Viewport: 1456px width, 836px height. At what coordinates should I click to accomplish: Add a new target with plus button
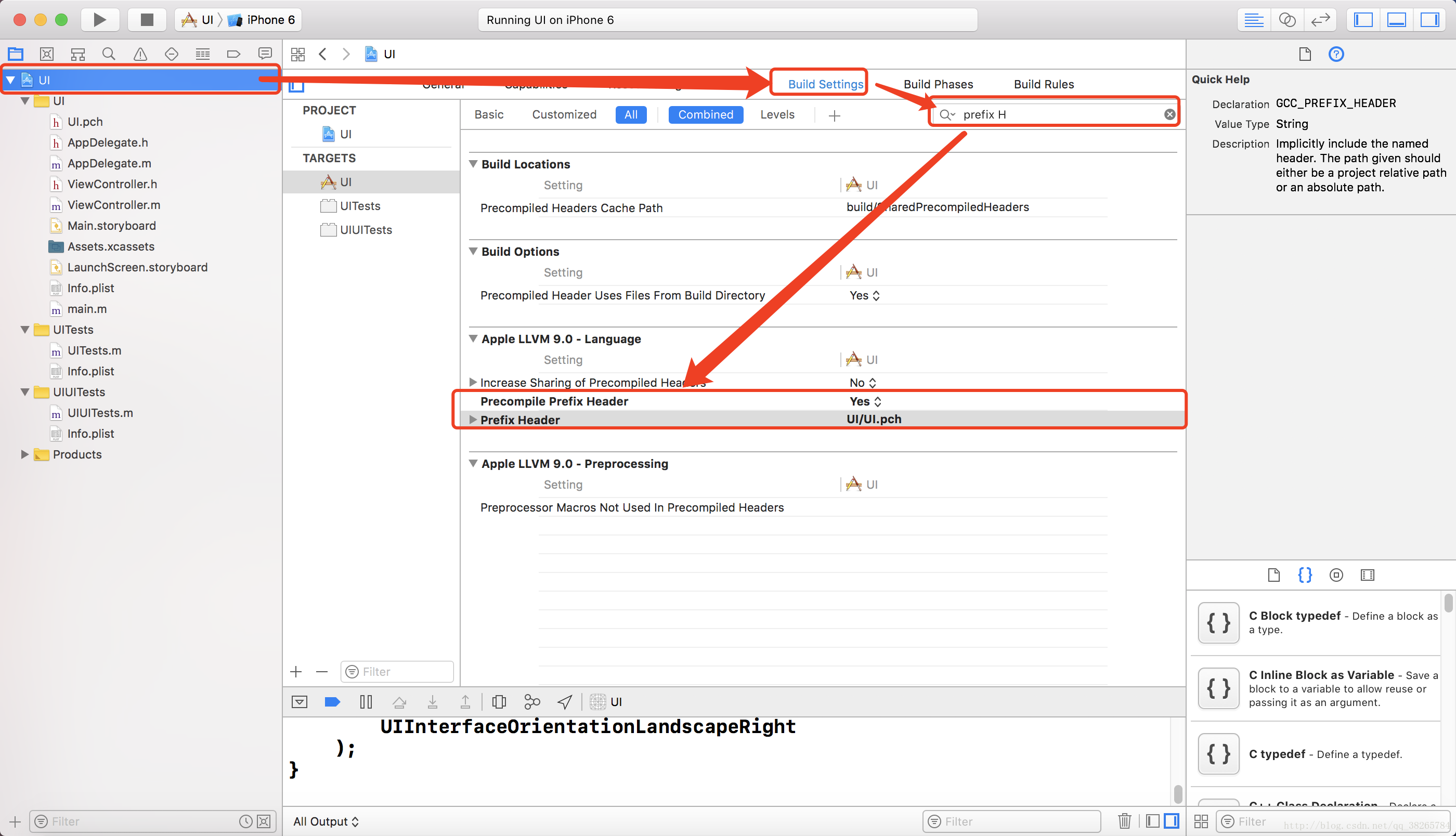coord(296,671)
